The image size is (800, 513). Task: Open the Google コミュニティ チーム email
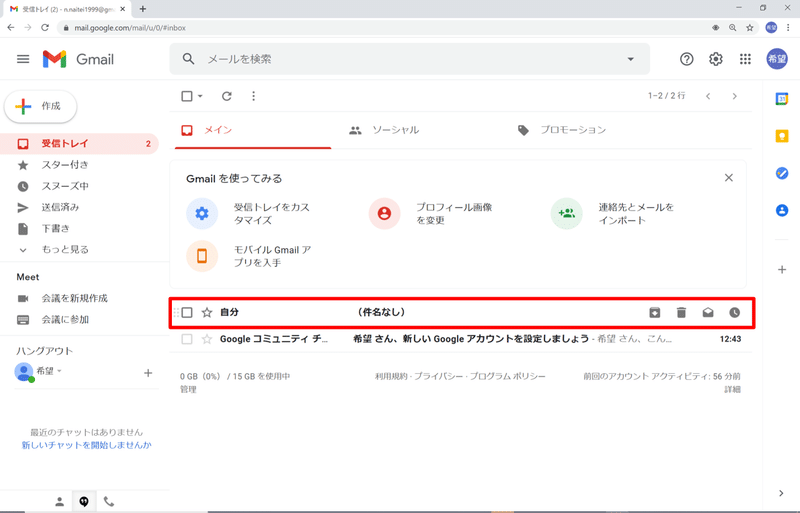(x=462, y=339)
